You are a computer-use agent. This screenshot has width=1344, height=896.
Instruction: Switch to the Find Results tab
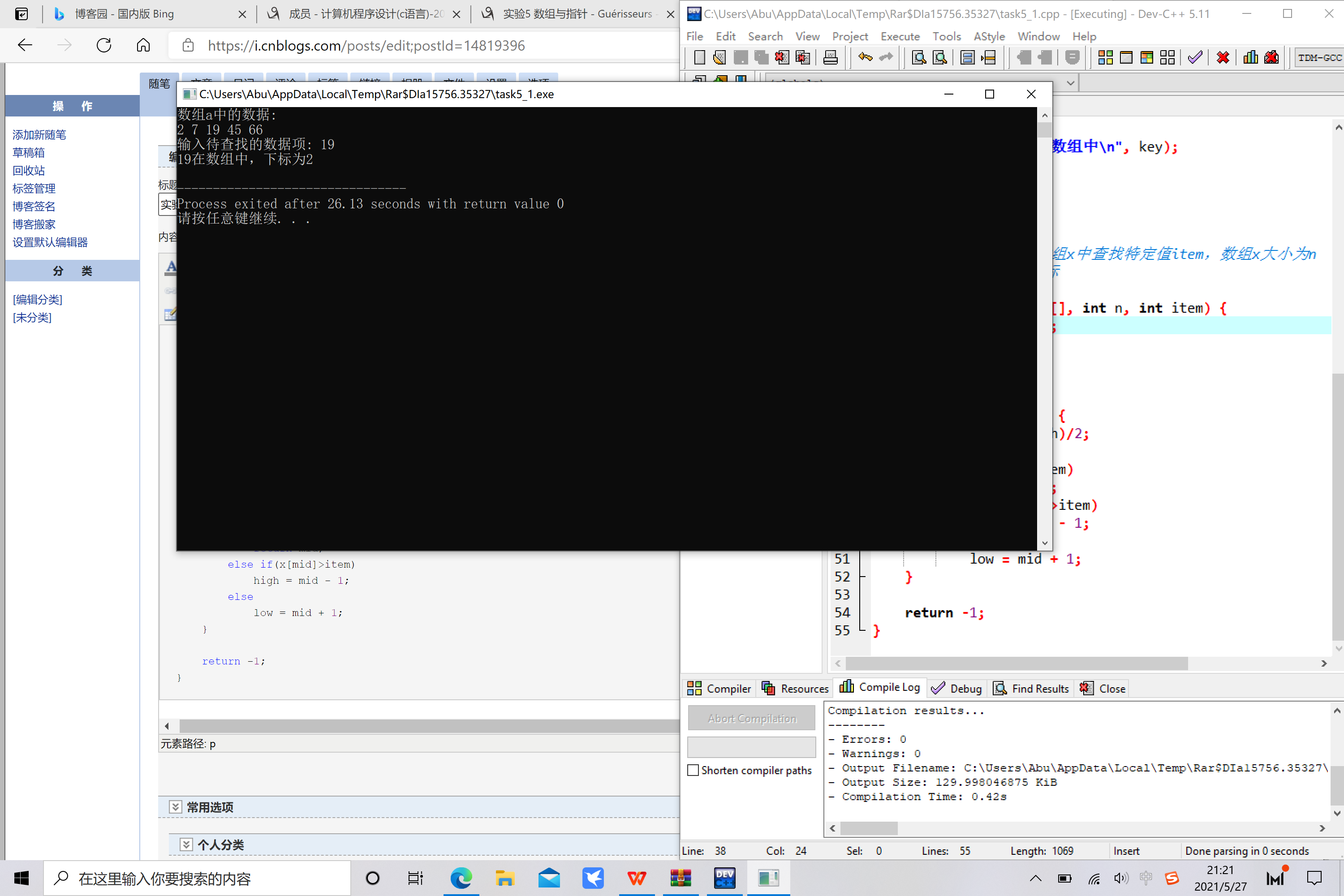pyautogui.click(x=1031, y=689)
